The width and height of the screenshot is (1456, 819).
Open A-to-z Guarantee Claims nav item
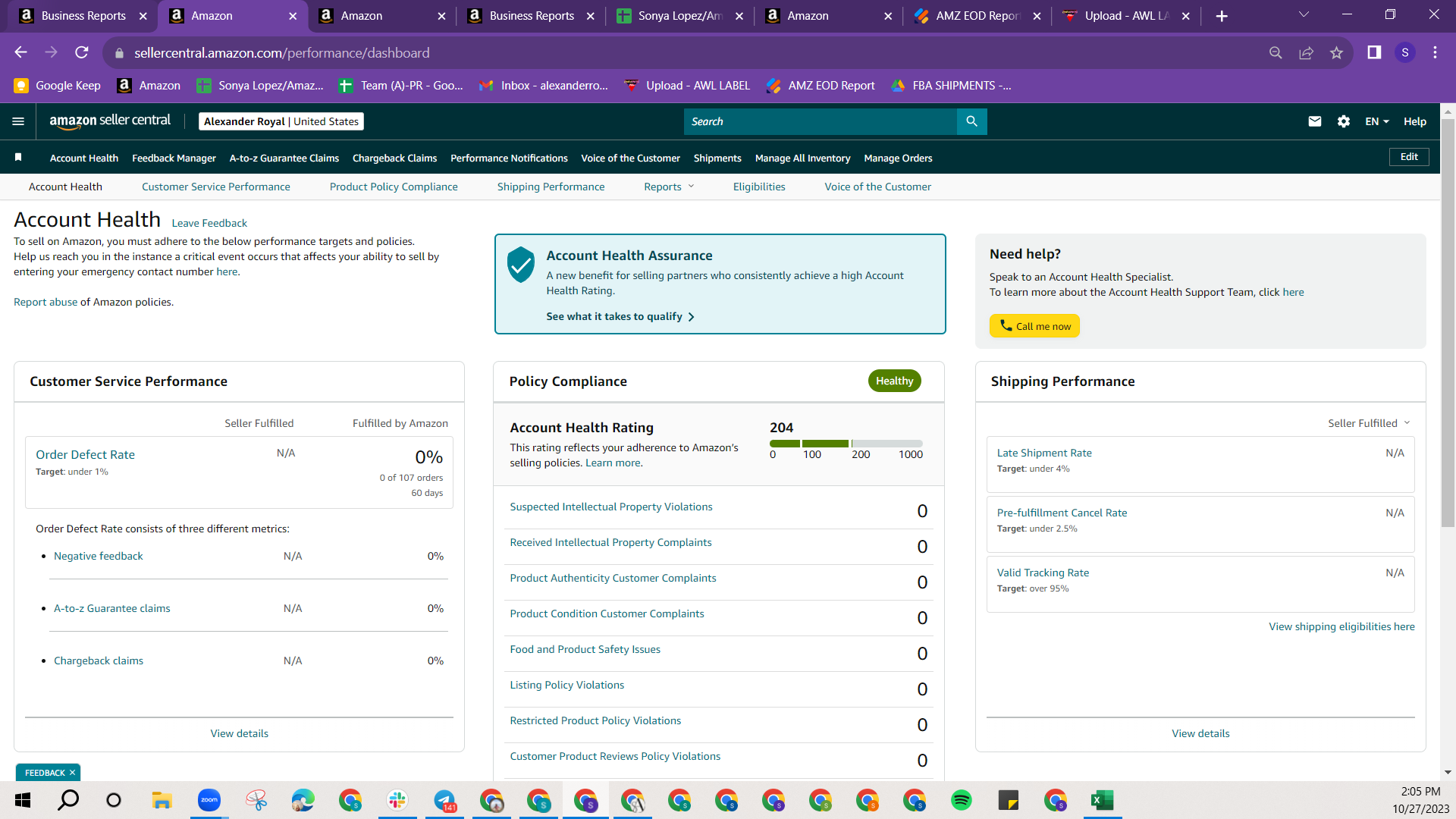284,158
